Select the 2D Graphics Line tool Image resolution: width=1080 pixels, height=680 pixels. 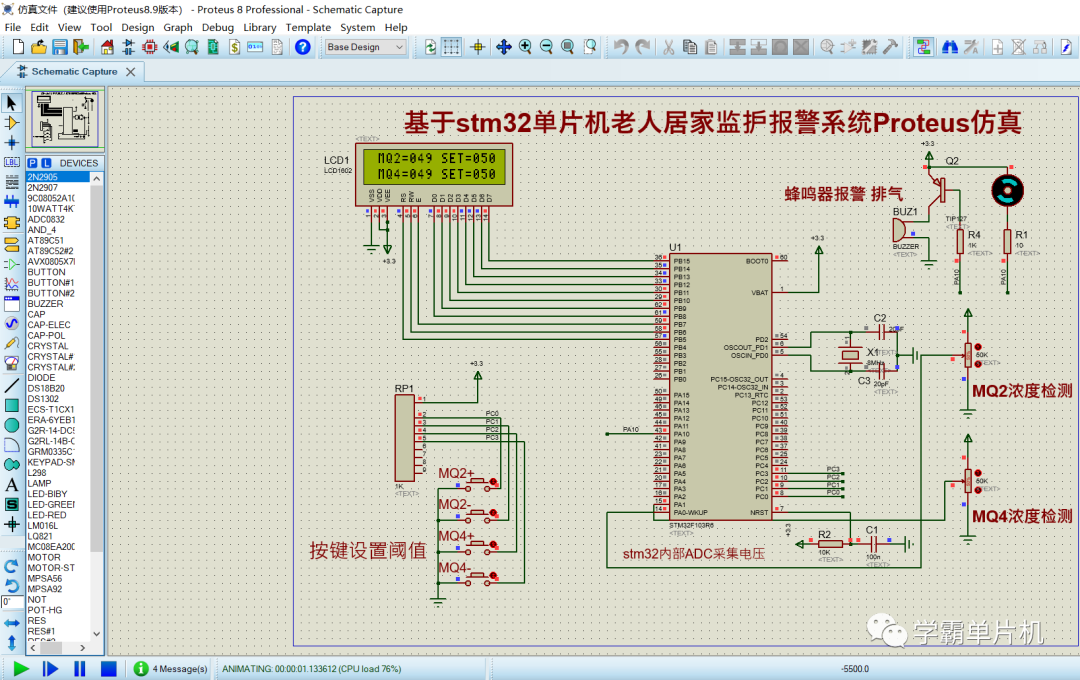(x=12, y=386)
